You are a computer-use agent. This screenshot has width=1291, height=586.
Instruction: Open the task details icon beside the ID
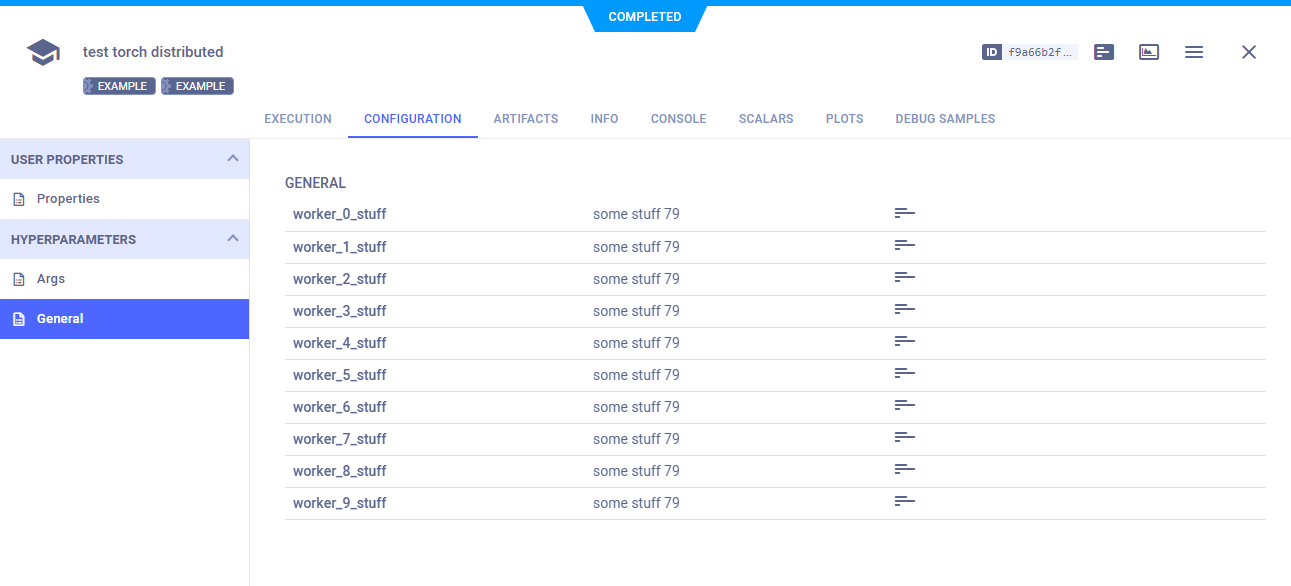tap(1104, 52)
